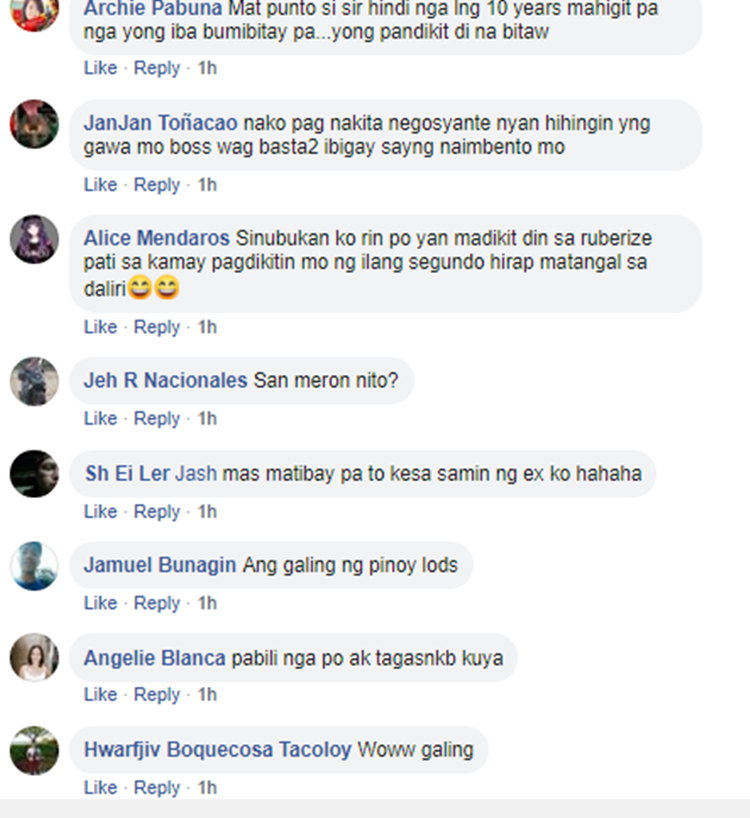Reply to Sh Ei Ler's comment
This screenshot has height=818, width=750.
(157, 512)
